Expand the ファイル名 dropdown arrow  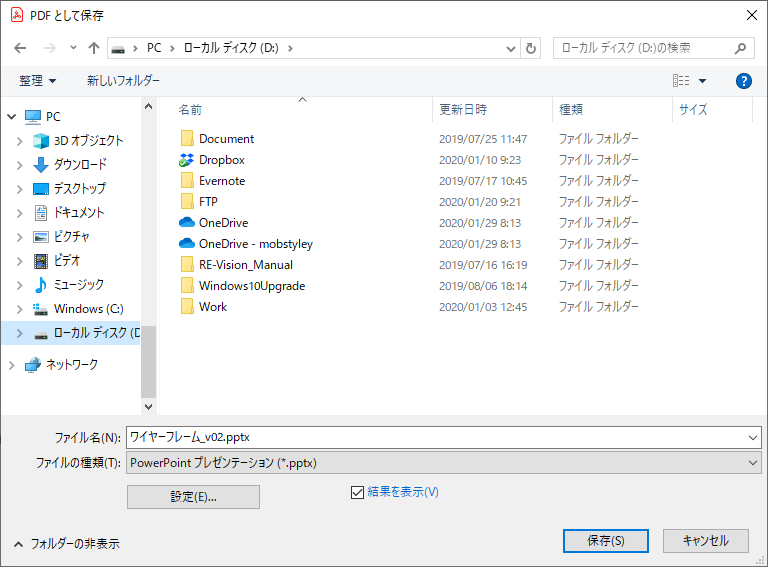coord(752,437)
